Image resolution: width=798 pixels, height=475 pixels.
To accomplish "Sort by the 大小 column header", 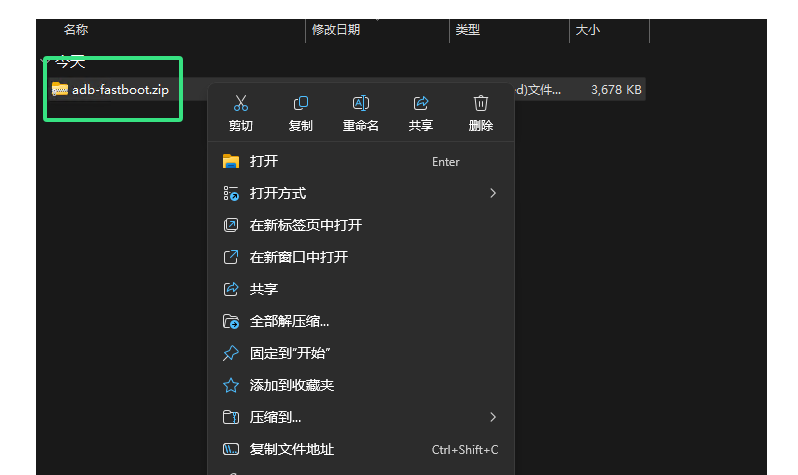I will point(587,30).
